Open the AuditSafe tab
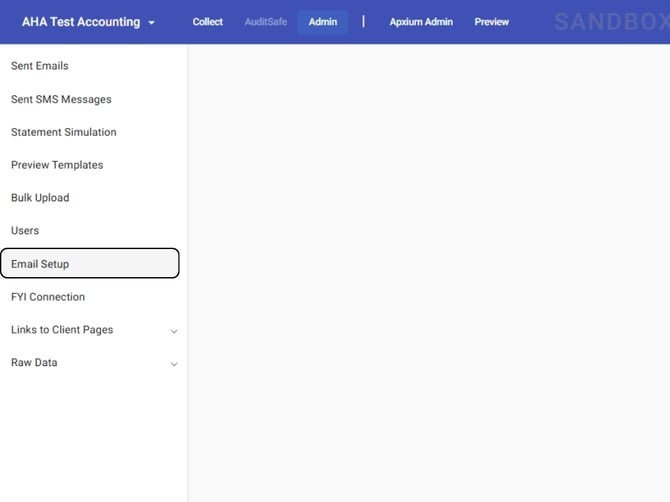The width and height of the screenshot is (670, 502). tap(265, 22)
